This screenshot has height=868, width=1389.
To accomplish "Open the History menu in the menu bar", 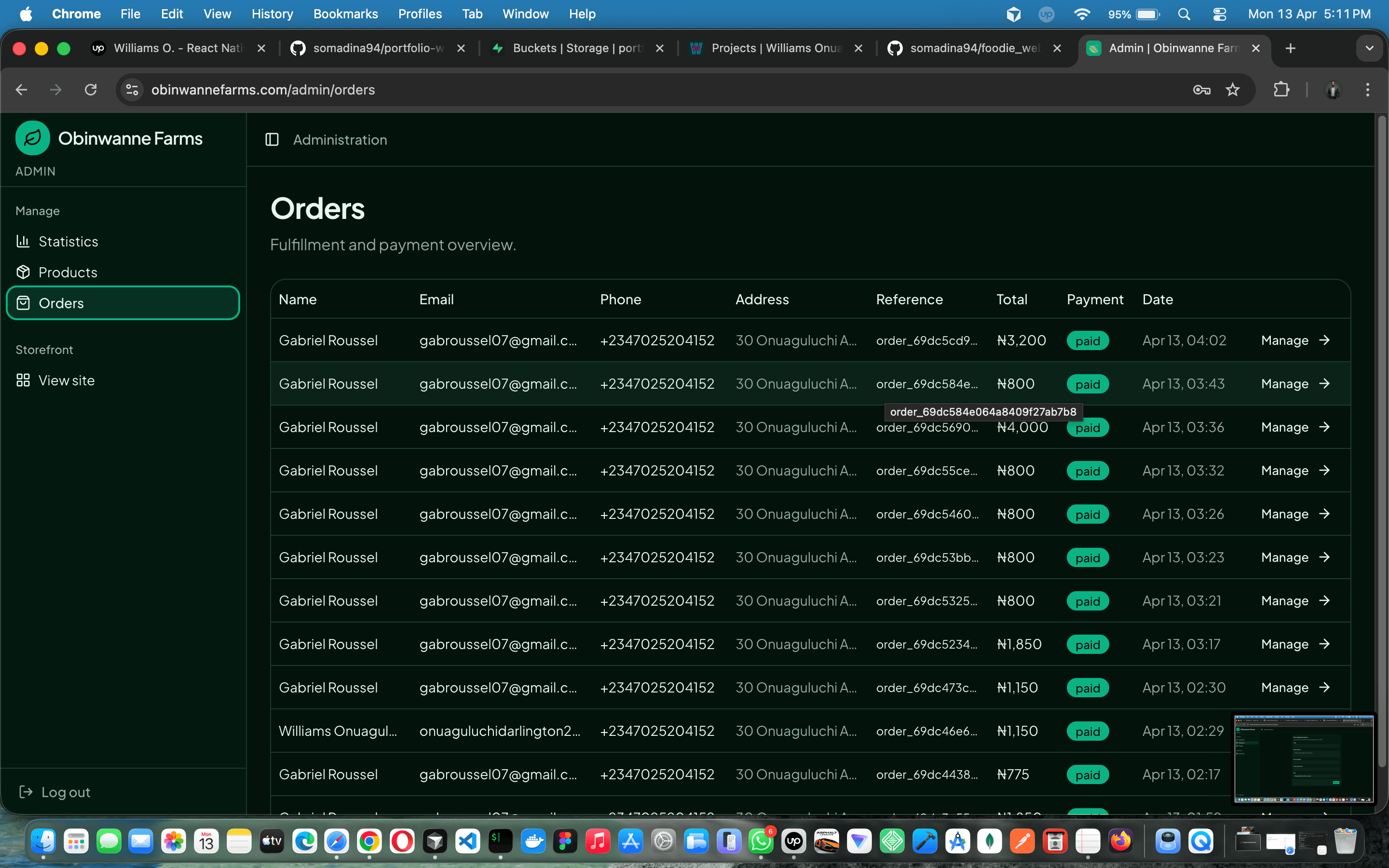I will tap(272, 14).
